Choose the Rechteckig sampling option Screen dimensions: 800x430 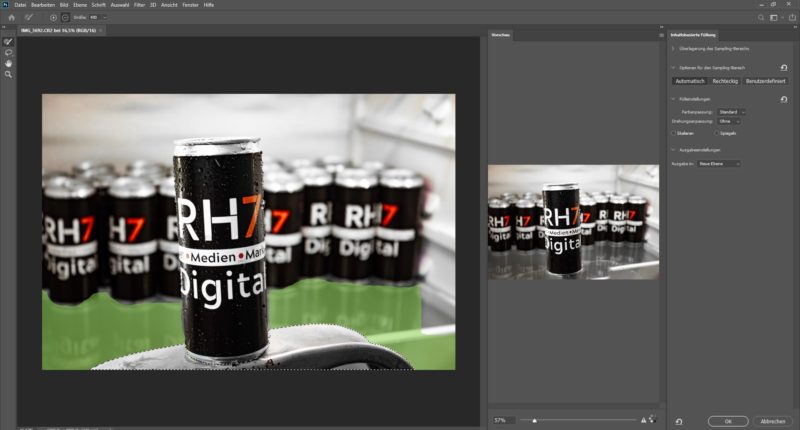(725, 81)
